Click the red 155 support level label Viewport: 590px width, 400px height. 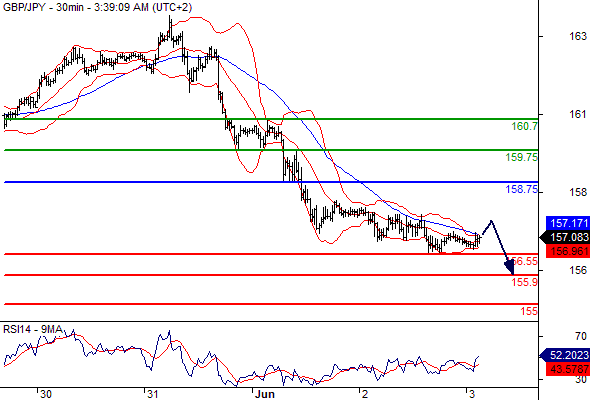pyautogui.click(x=529, y=311)
